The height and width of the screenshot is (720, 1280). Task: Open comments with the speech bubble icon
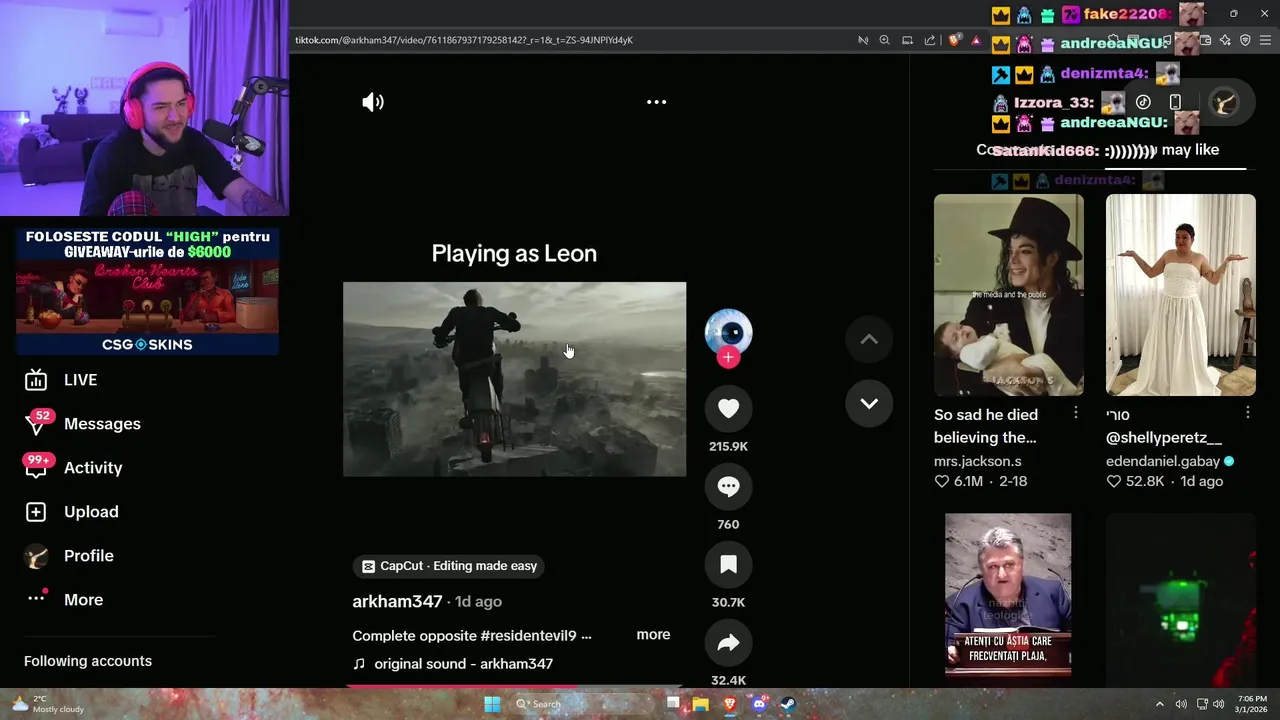coord(728,486)
